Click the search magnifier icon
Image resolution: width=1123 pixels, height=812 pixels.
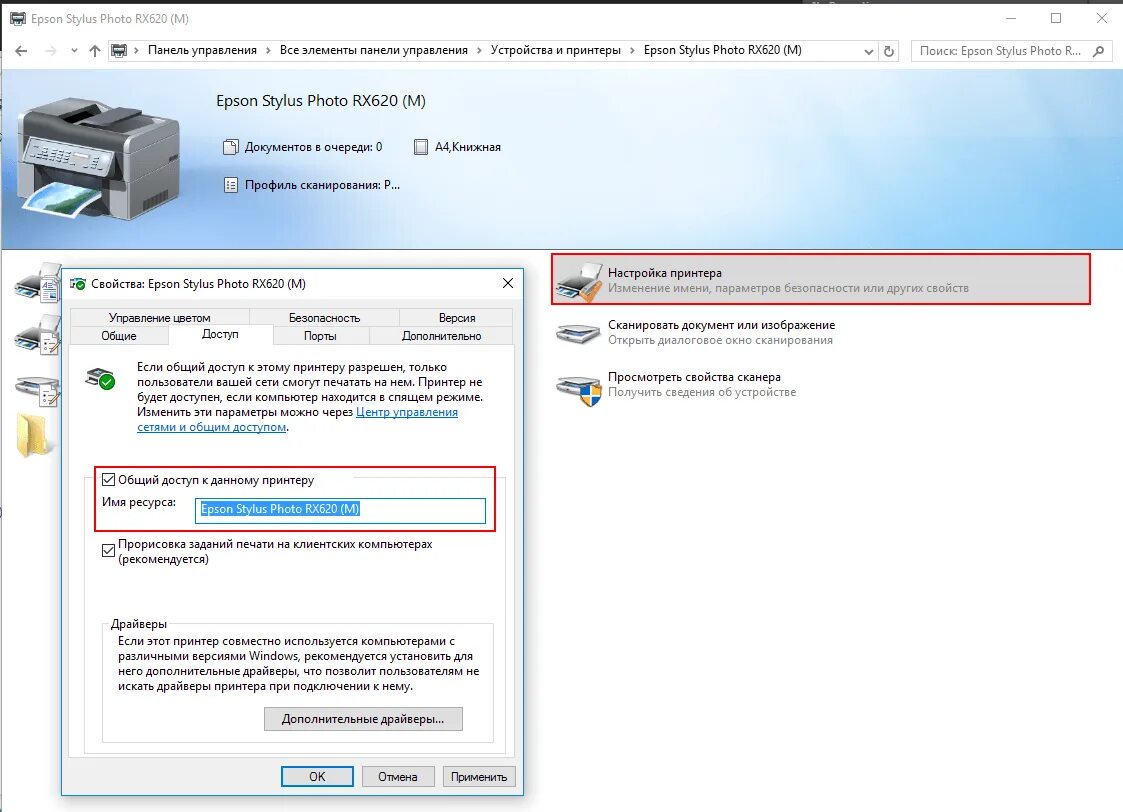pos(1099,51)
